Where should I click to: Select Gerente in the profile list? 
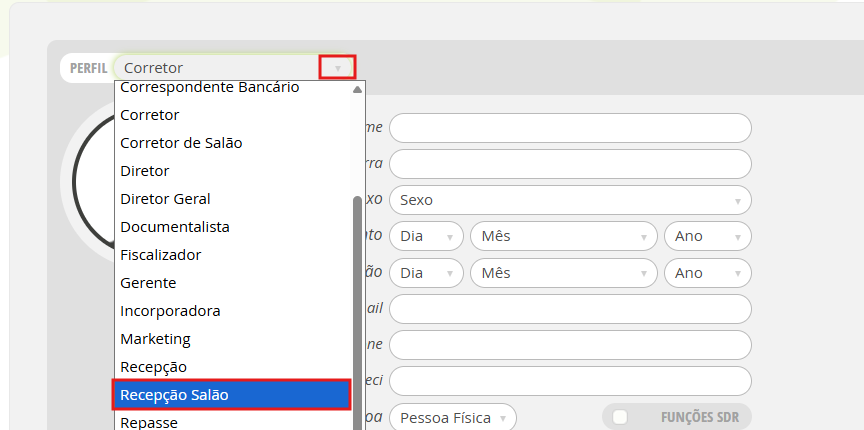[x=148, y=283]
